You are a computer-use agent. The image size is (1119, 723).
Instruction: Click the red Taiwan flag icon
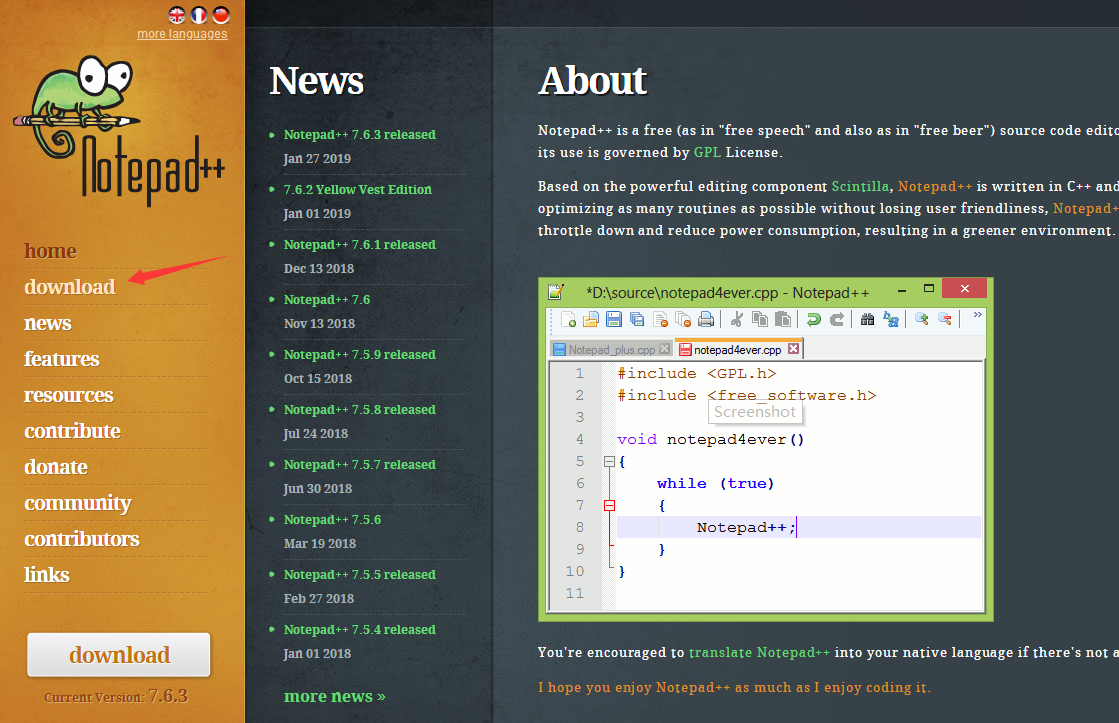(221, 14)
